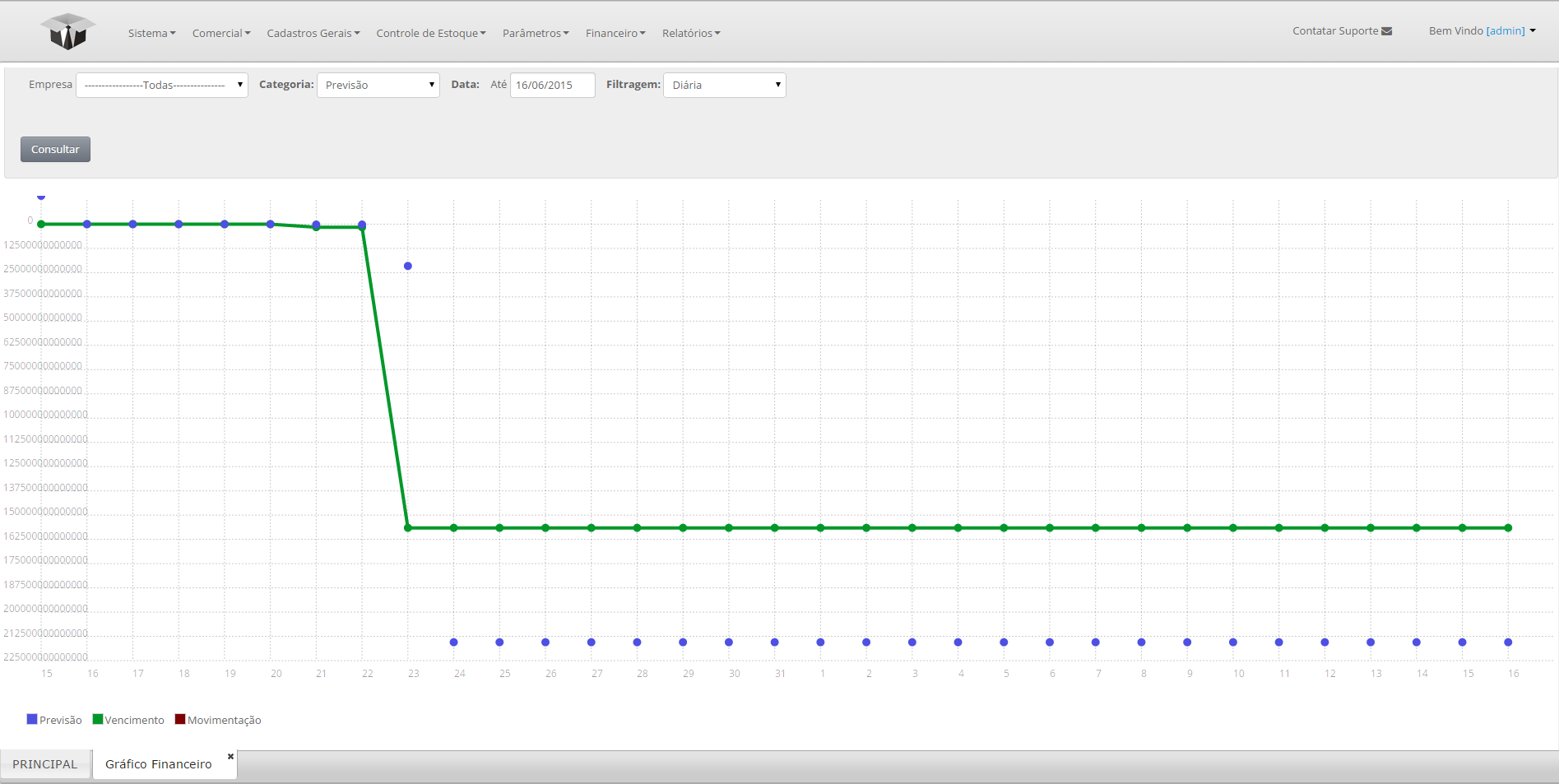Expand the Filtragem dropdown showing Diária

(x=724, y=85)
